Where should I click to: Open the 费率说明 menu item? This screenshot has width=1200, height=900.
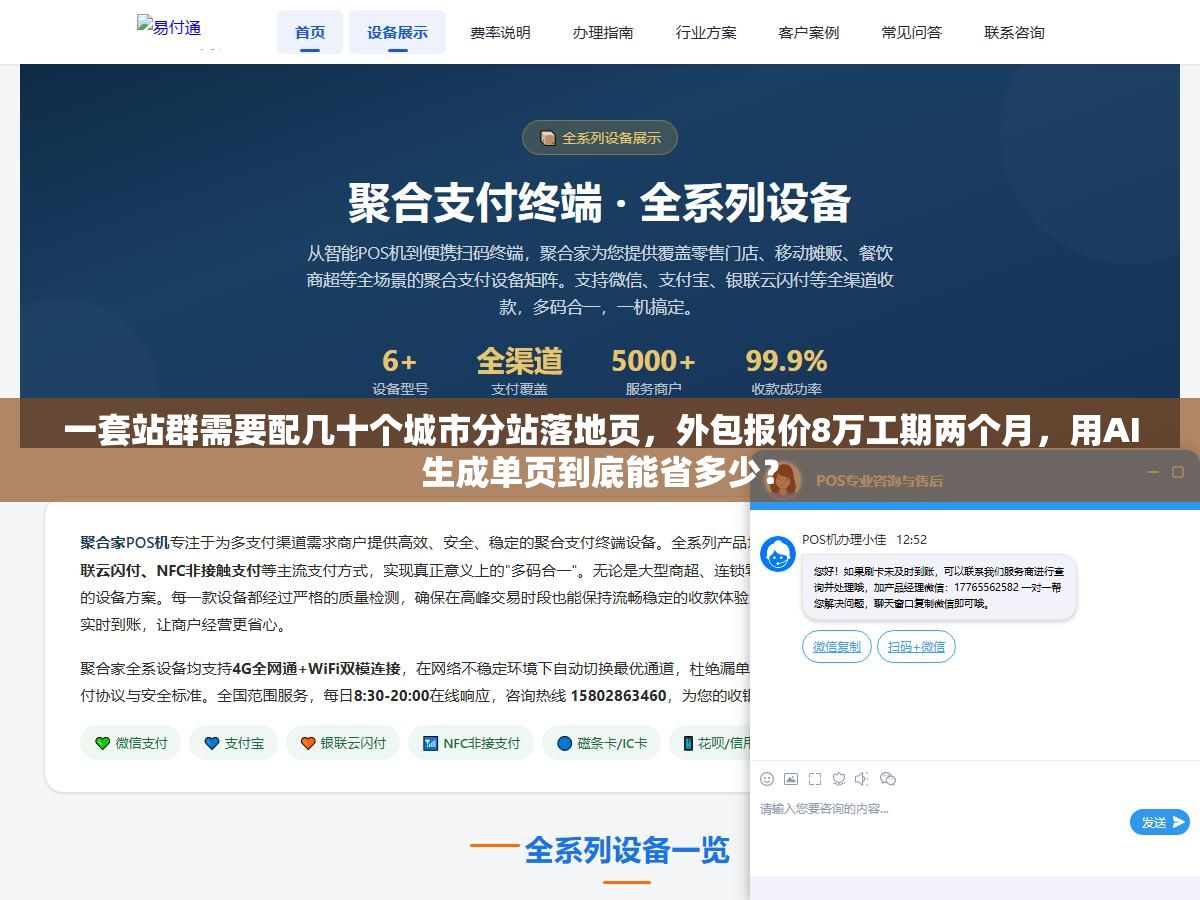(500, 32)
